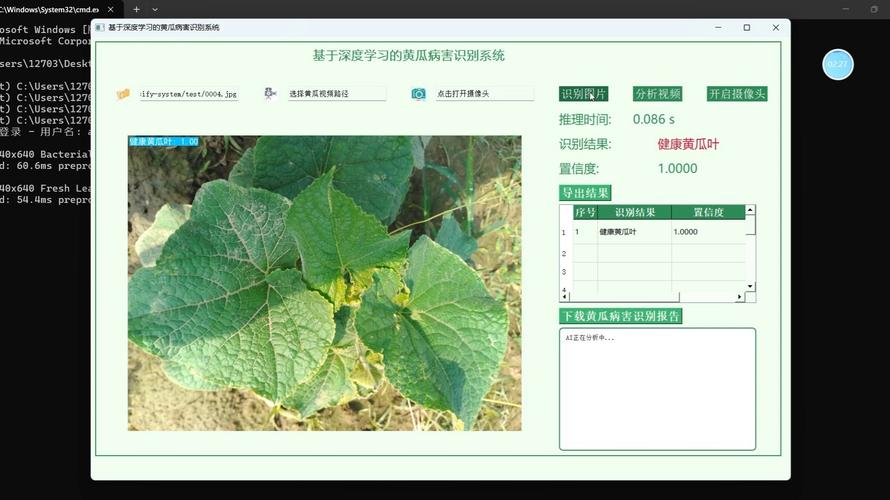The height and width of the screenshot is (500, 890).
Task: Export results with 导出结果 button
Action: (x=585, y=193)
